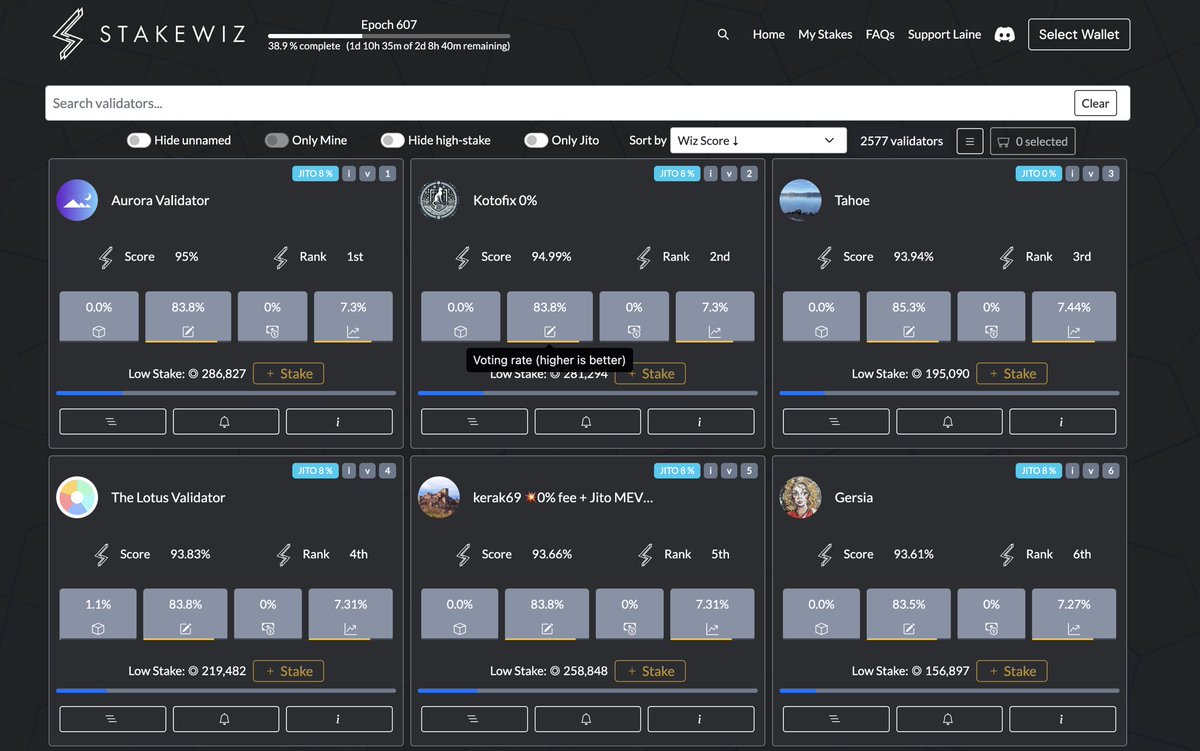Click Kotofix 0% details list icon button
The width and height of the screenshot is (1200, 751).
pos(474,422)
